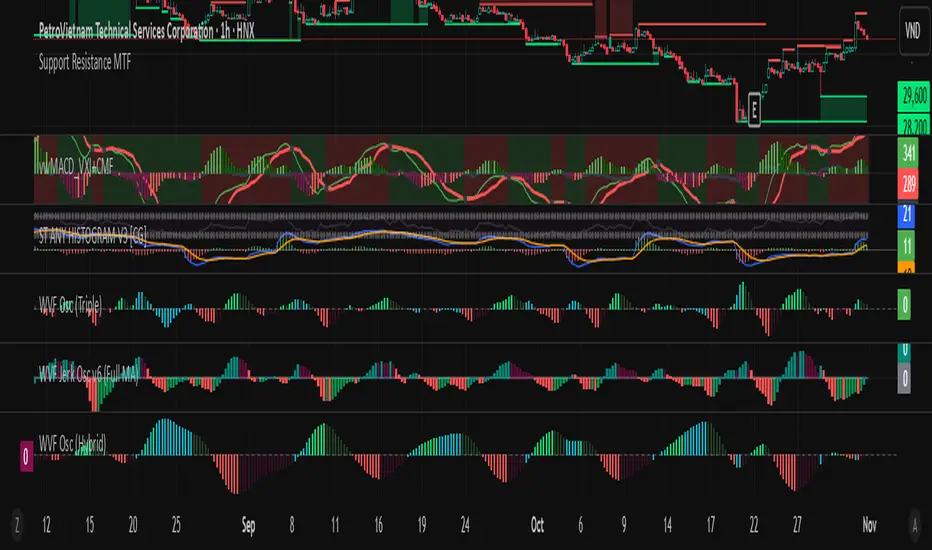Select the Support Resistance MTF indicator label
Viewport: 932px width, 550px height.
point(85,62)
